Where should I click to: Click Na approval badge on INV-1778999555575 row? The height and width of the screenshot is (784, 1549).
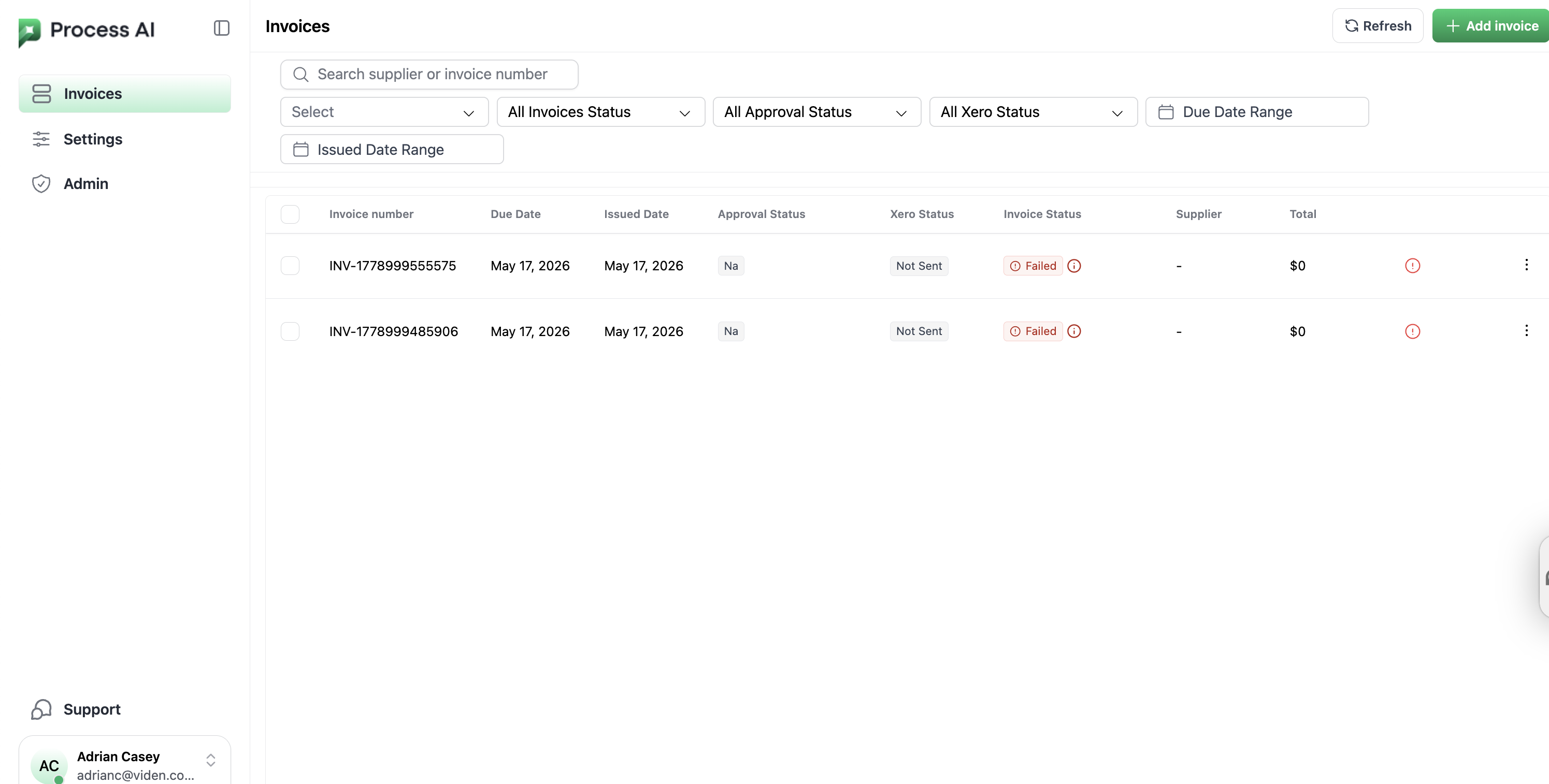coord(730,266)
